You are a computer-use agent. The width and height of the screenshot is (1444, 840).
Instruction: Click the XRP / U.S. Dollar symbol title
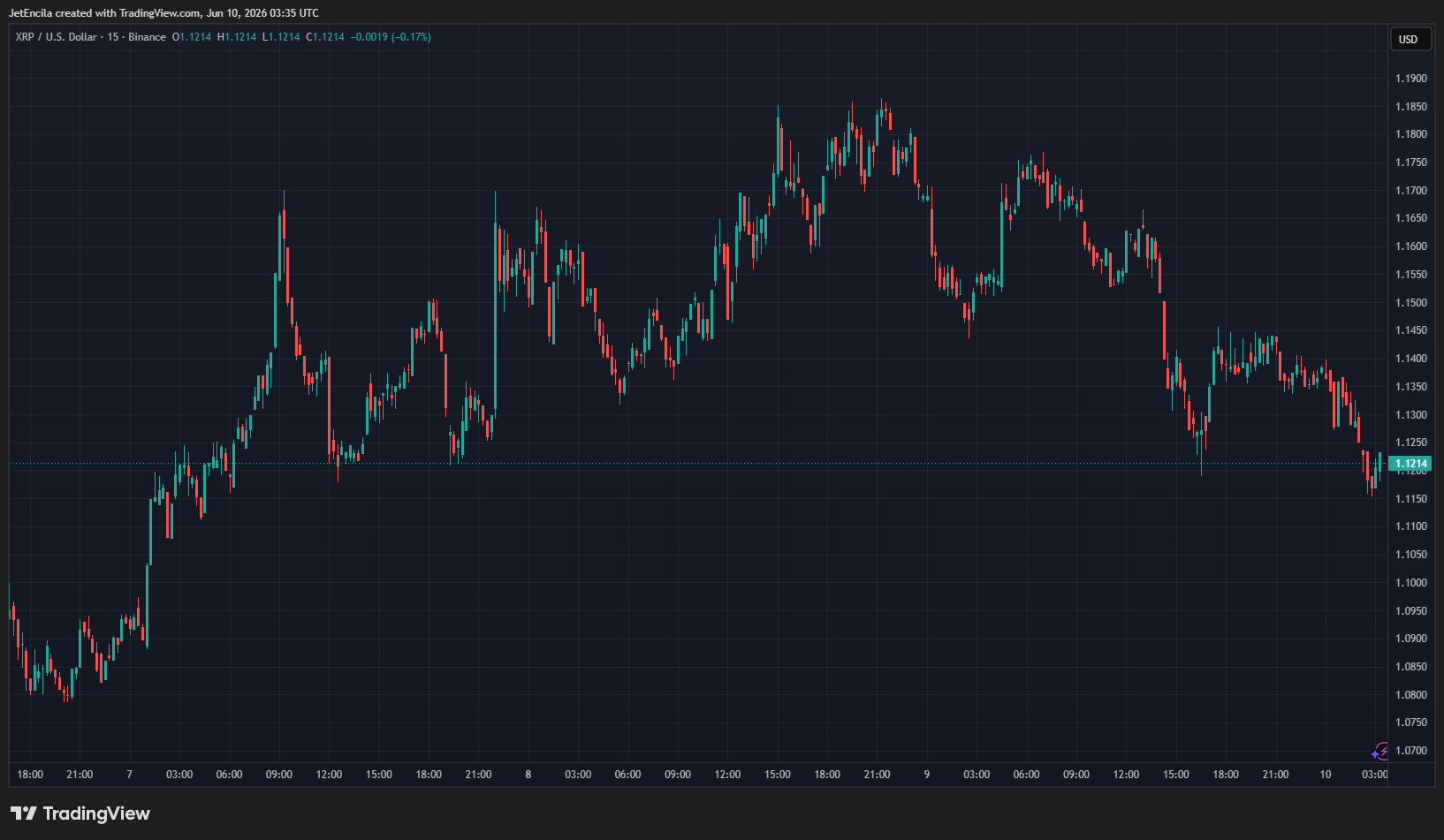coord(56,37)
